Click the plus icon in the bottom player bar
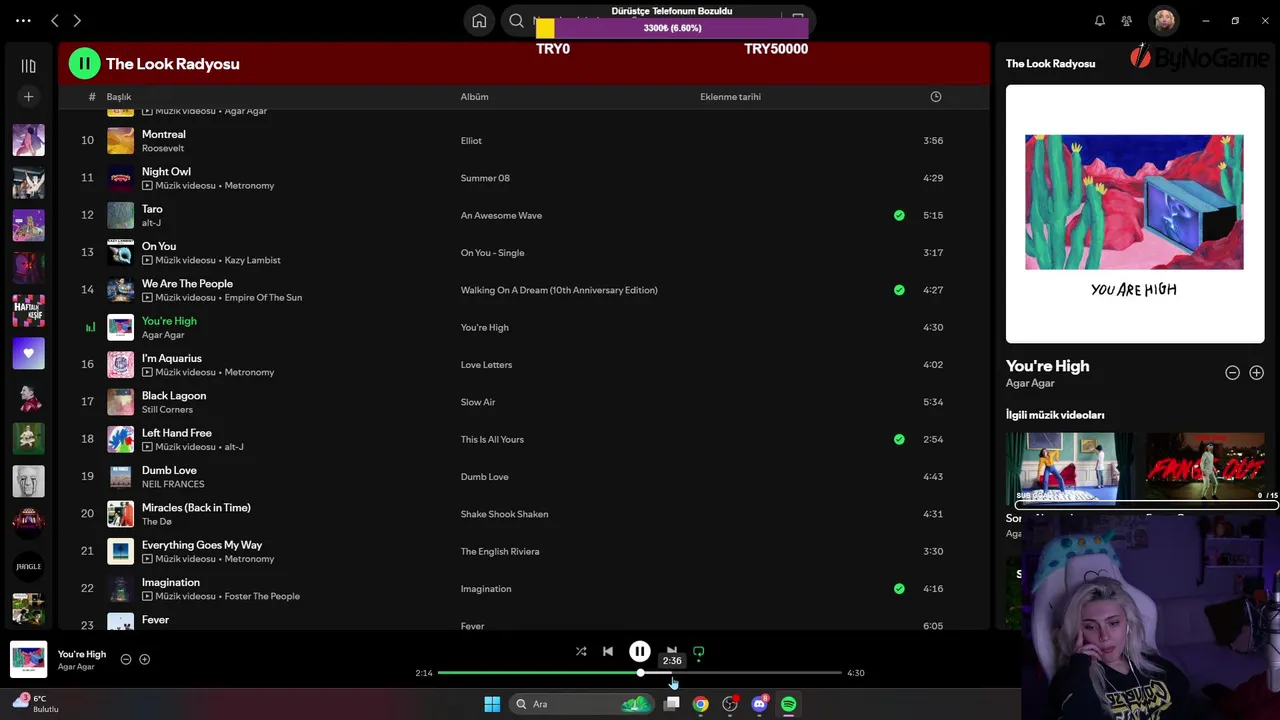The height and width of the screenshot is (720, 1280). point(145,659)
